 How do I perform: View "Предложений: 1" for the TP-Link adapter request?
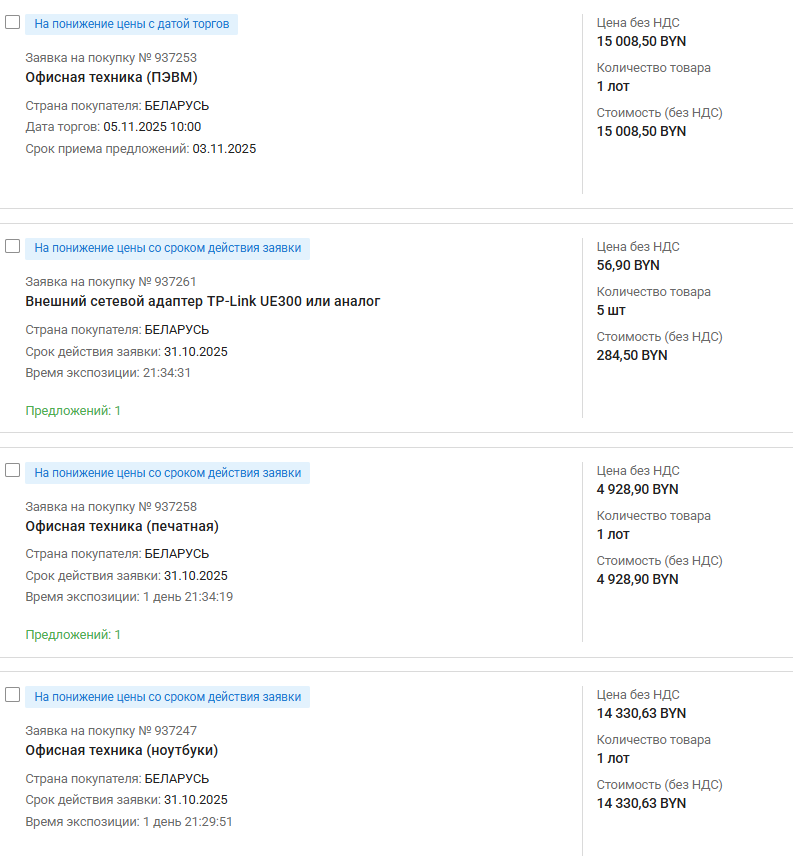pos(73,410)
